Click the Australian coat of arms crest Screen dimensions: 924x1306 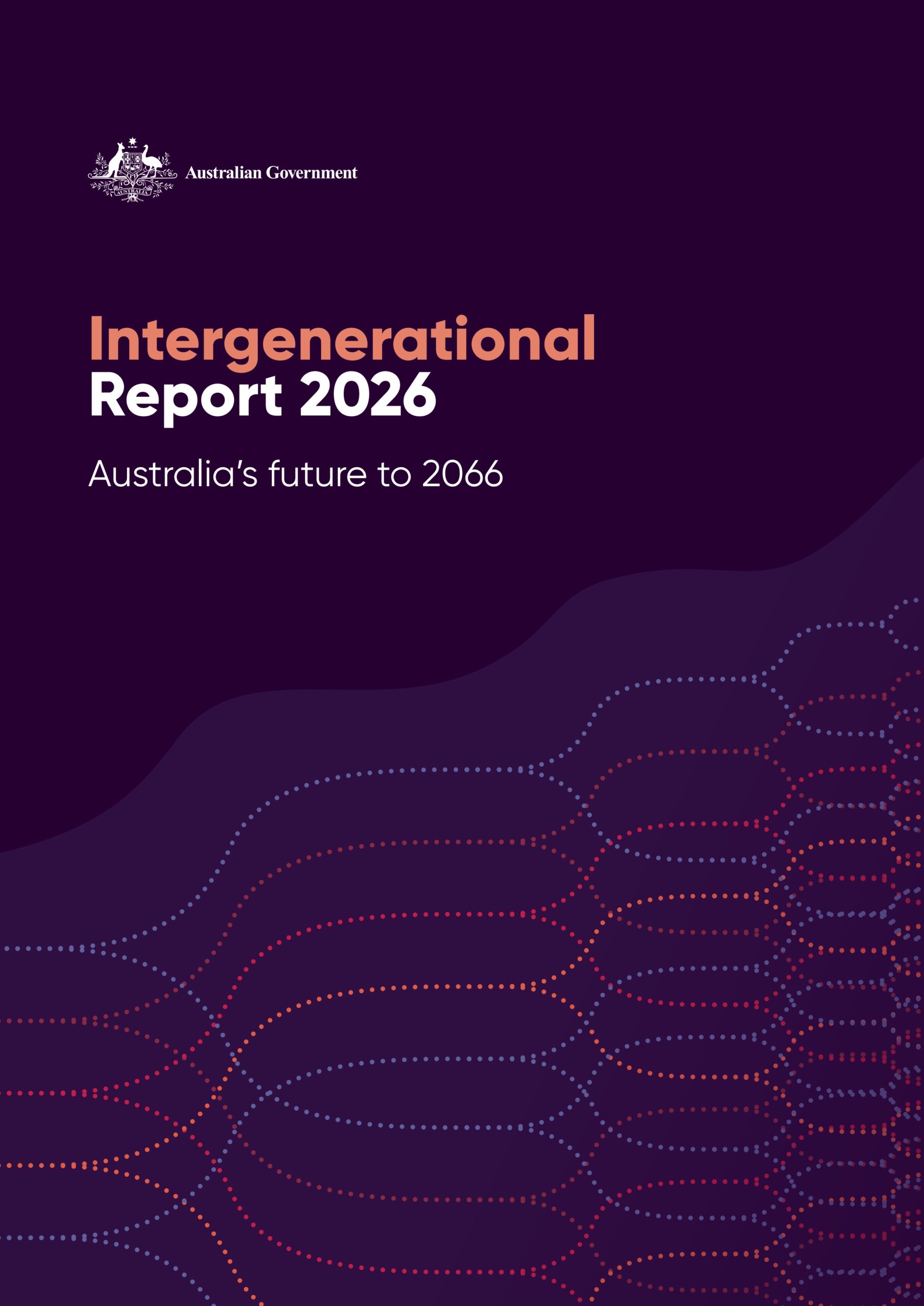[133, 169]
